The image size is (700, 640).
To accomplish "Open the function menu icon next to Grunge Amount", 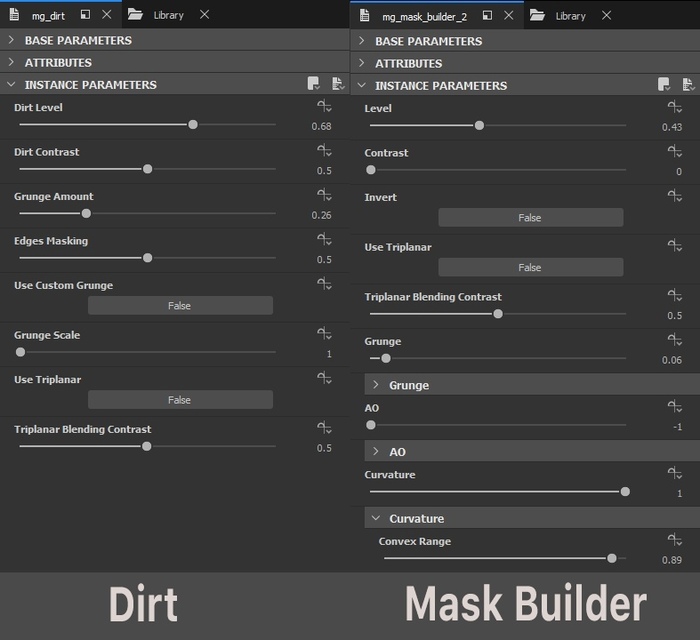I will click(x=324, y=195).
